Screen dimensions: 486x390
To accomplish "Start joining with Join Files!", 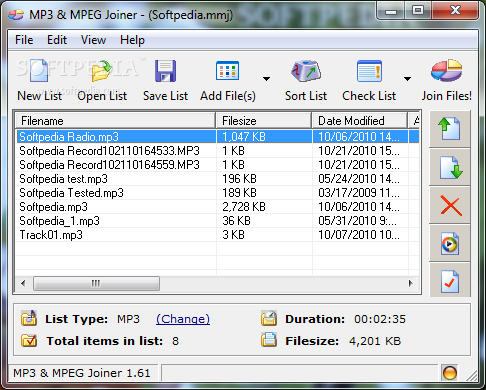I will click(x=446, y=81).
